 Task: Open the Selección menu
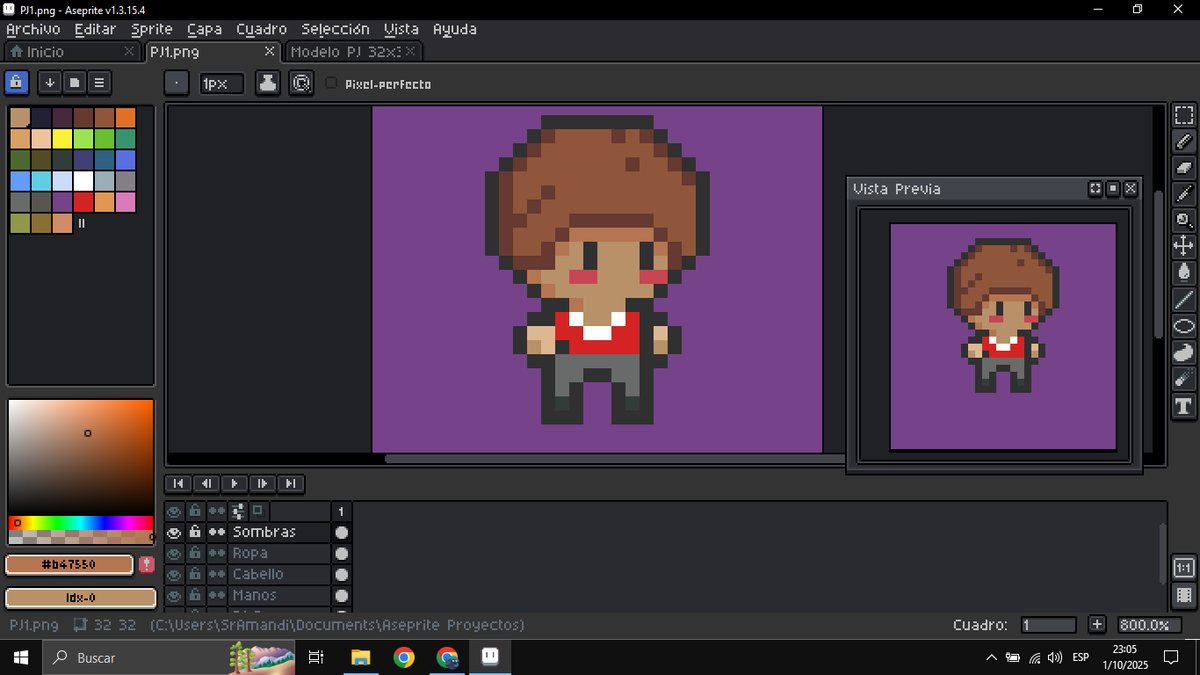click(x=335, y=29)
